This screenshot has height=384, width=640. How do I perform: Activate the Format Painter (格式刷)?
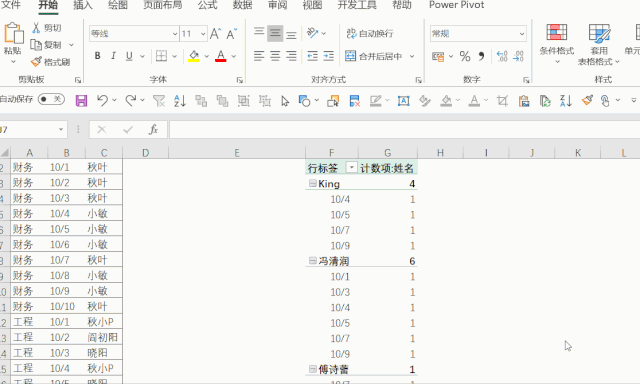click(50, 62)
